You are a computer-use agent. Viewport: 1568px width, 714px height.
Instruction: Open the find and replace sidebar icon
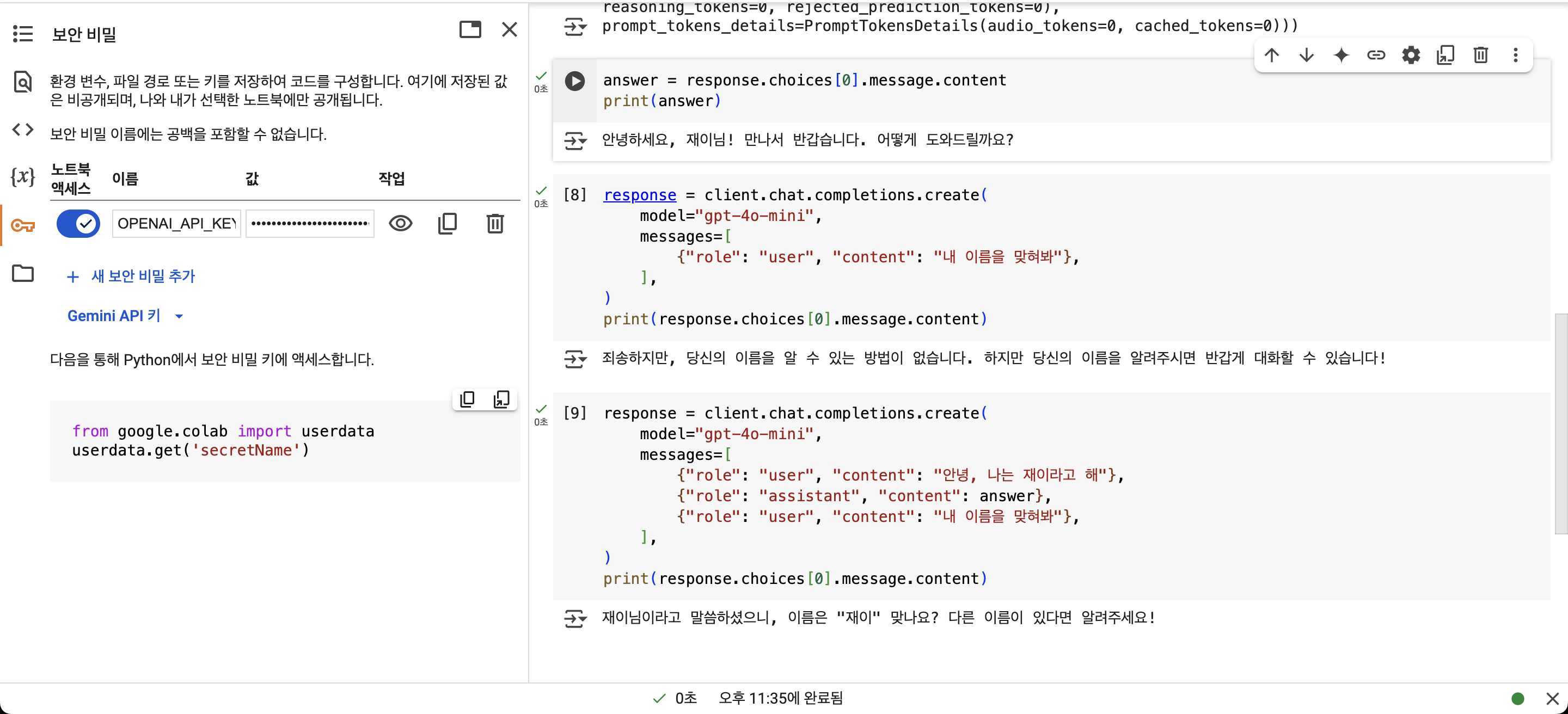(x=22, y=81)
